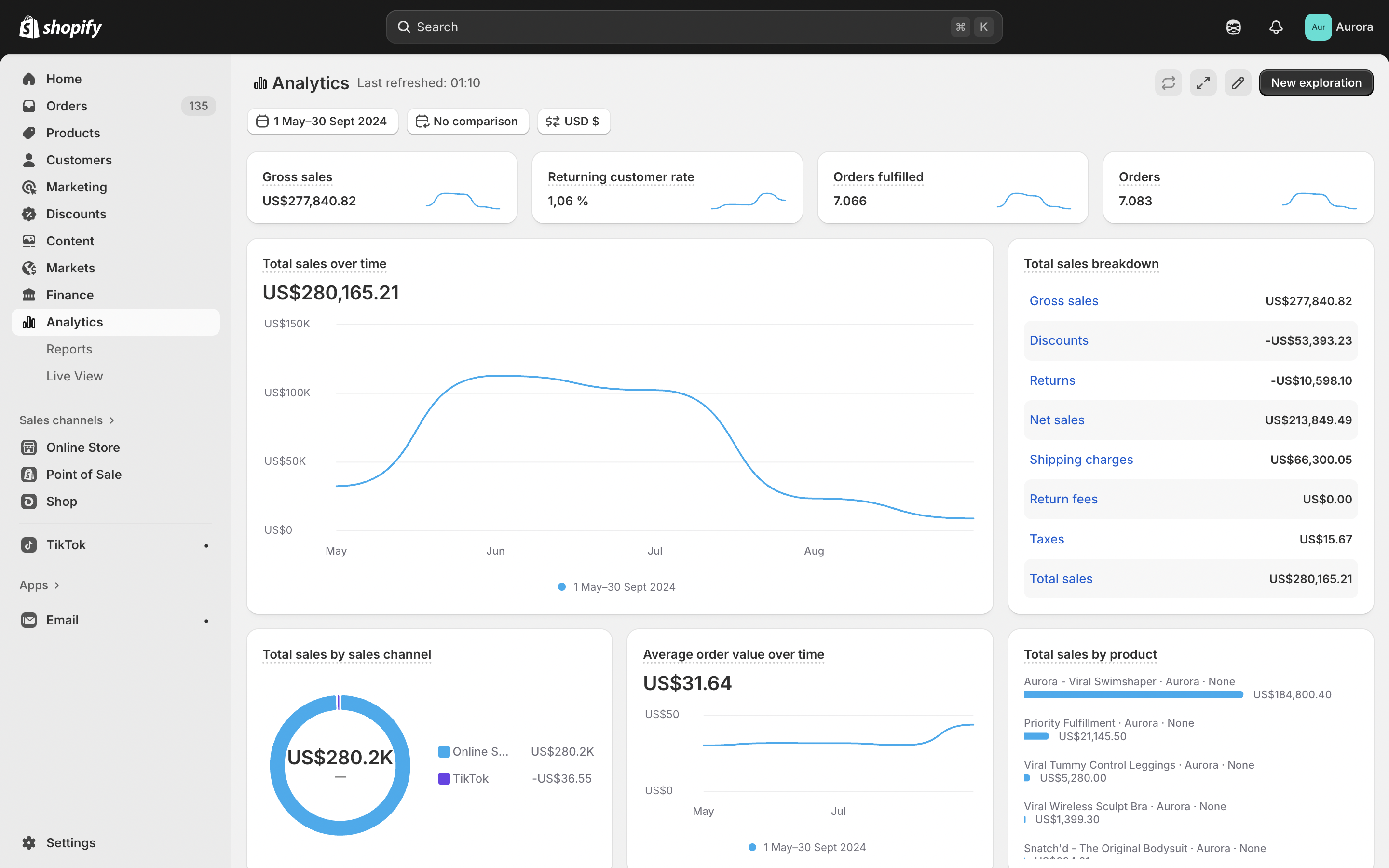Open the 1 May–30 Sept 2024 date picker
The image size is (1389, 868).
tap(323, 122)
